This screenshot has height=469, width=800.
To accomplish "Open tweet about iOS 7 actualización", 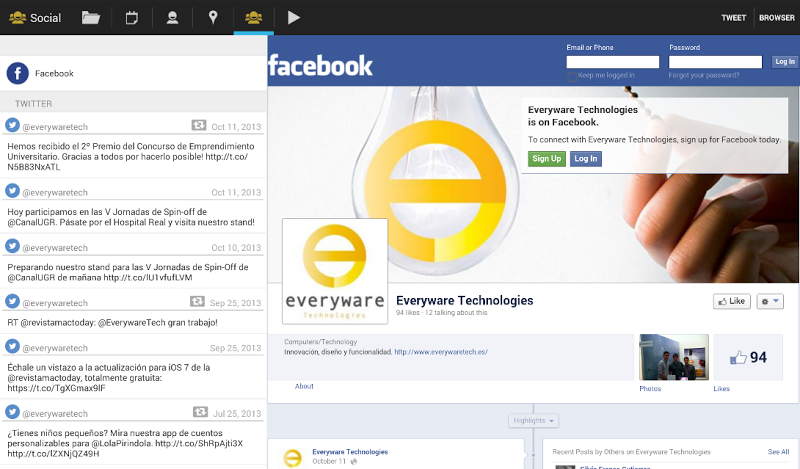I will point(109,378).
